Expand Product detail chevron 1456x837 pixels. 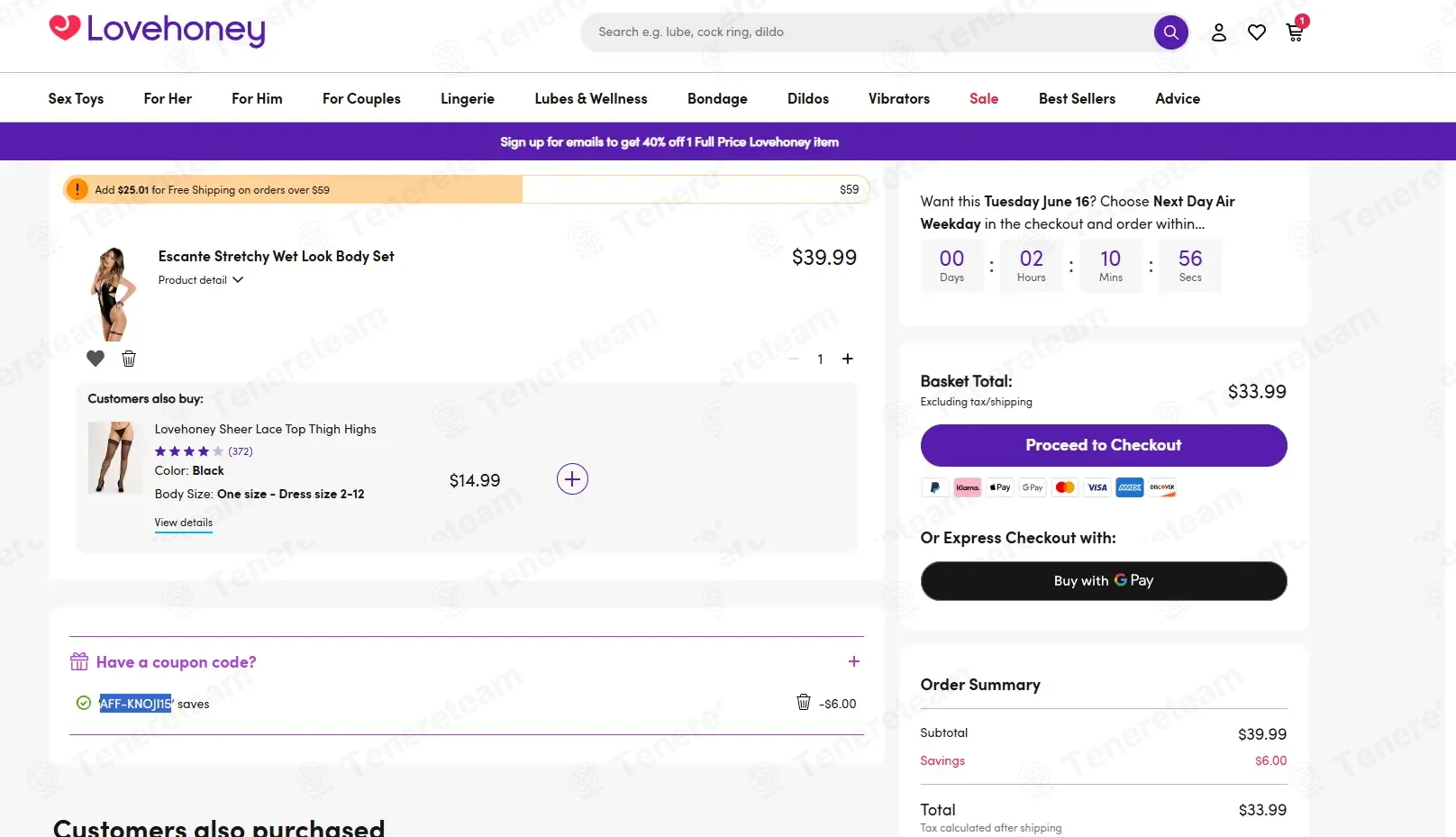(238, 280)
